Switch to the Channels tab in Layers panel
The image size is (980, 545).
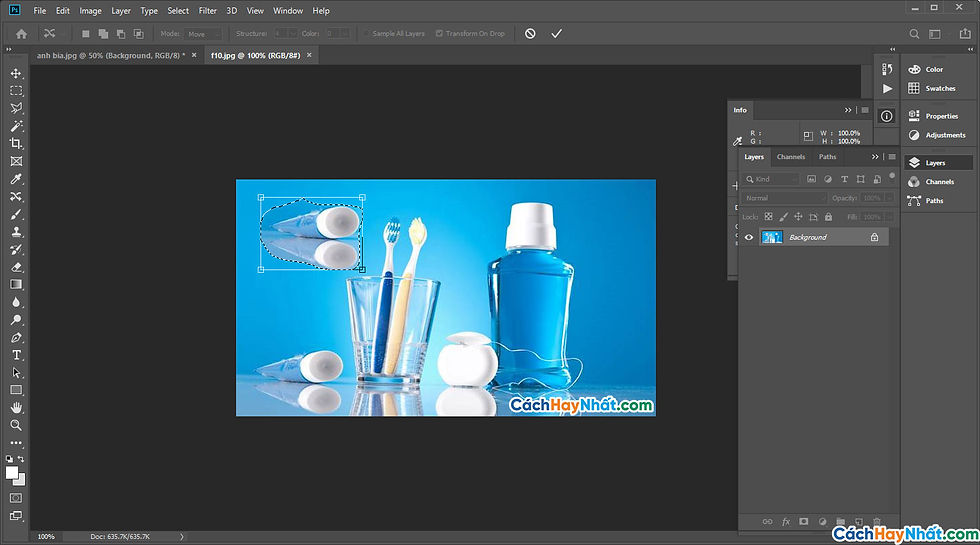tap(791, 157)
